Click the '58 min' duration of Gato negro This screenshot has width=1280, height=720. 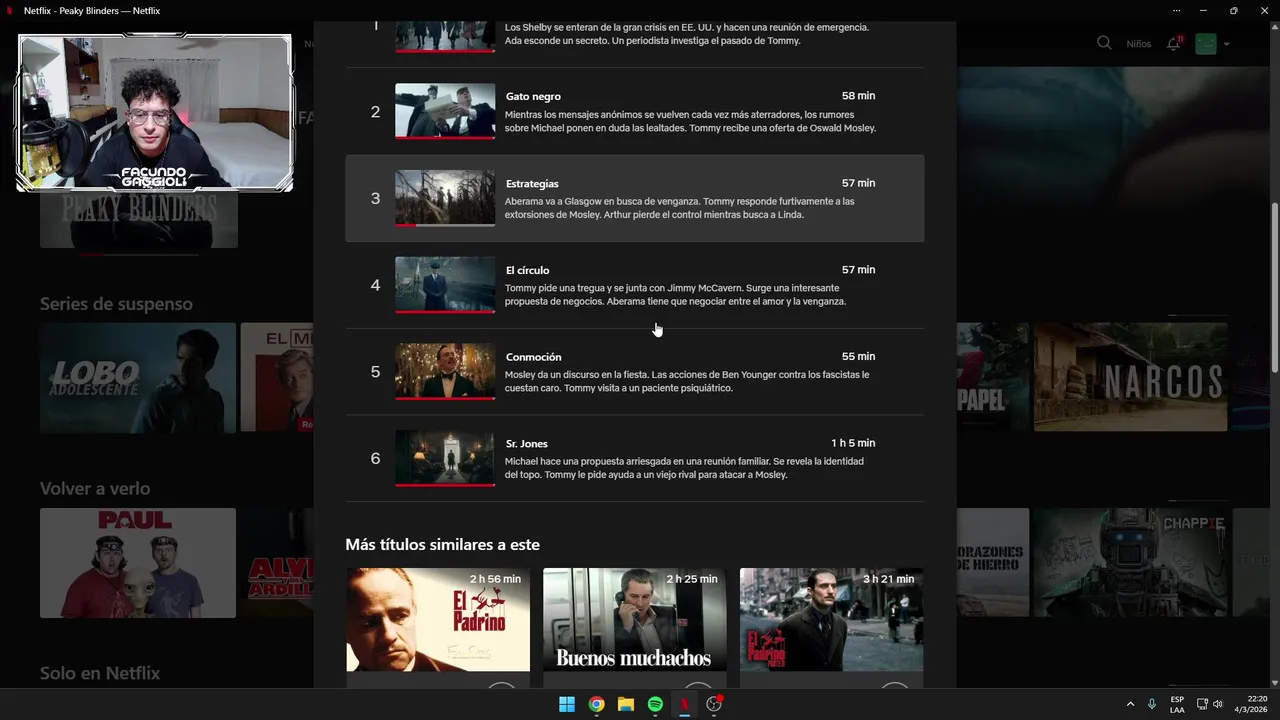pyautogui.click(x=858, y=96)
